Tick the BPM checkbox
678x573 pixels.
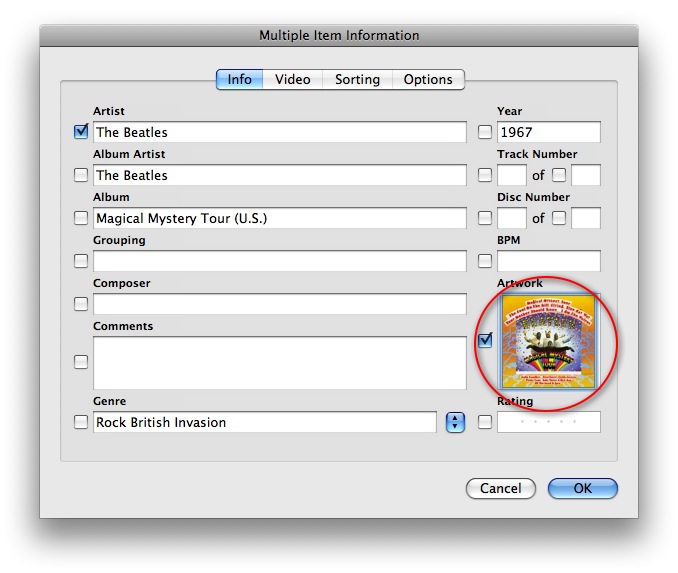485,261
